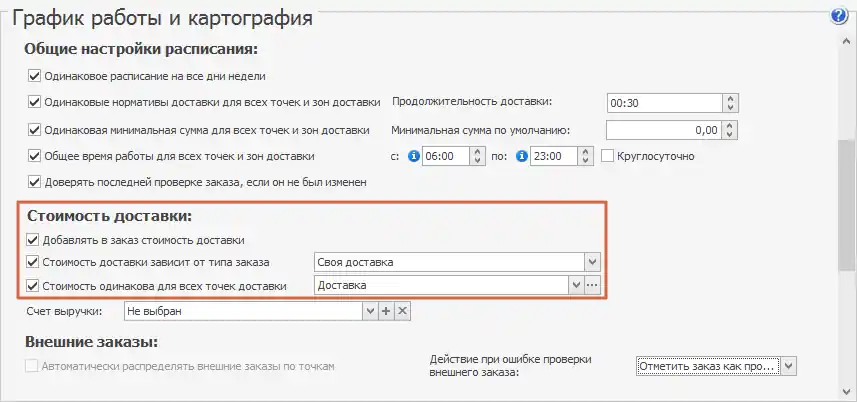Screen dimensions: 857x402
Task: Toggle Одинаковое расписание на все дни недели
Action: click(x=34, y=76)
